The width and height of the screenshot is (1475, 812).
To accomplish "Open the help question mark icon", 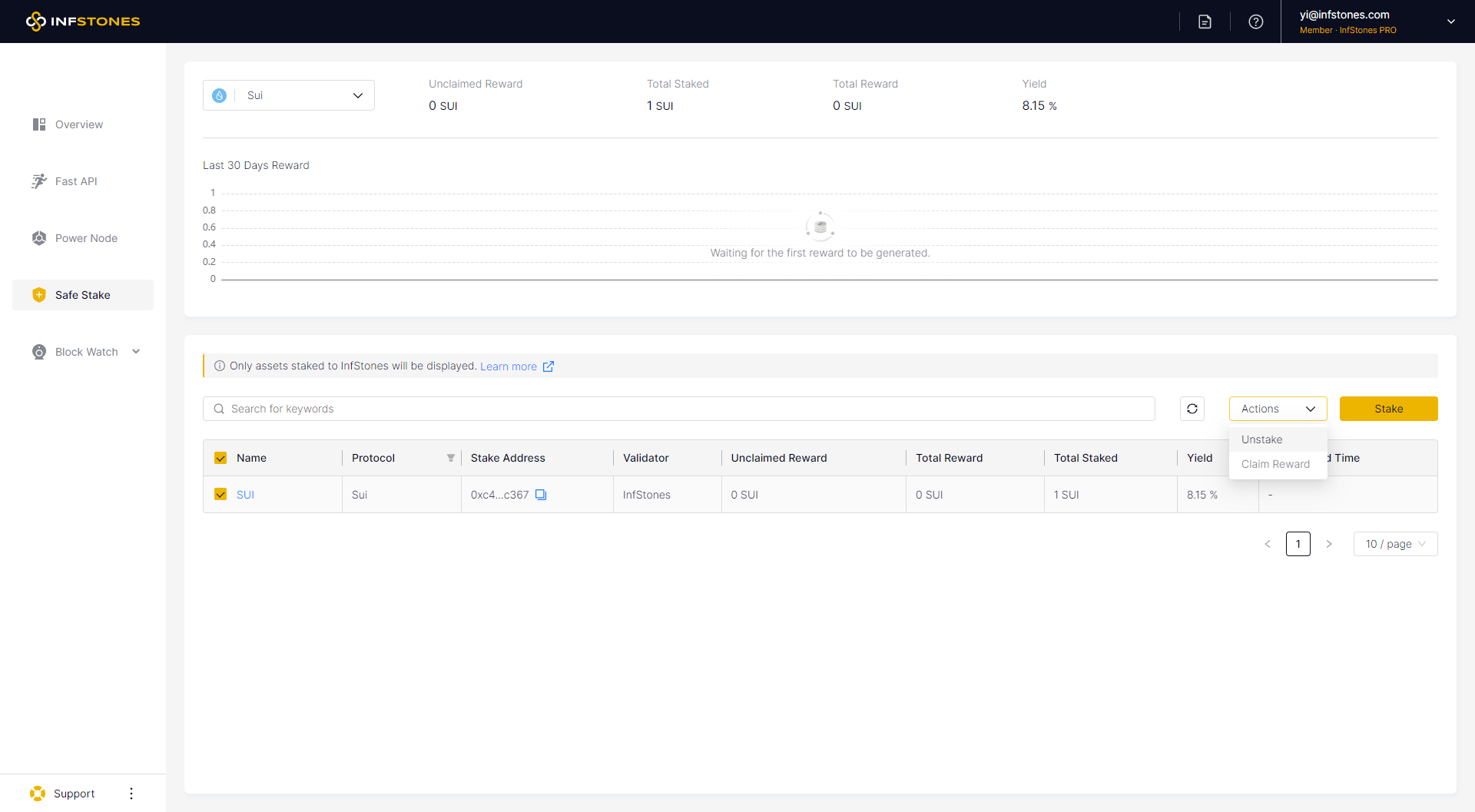I will pyautogui.click(x=1255, y=22).
